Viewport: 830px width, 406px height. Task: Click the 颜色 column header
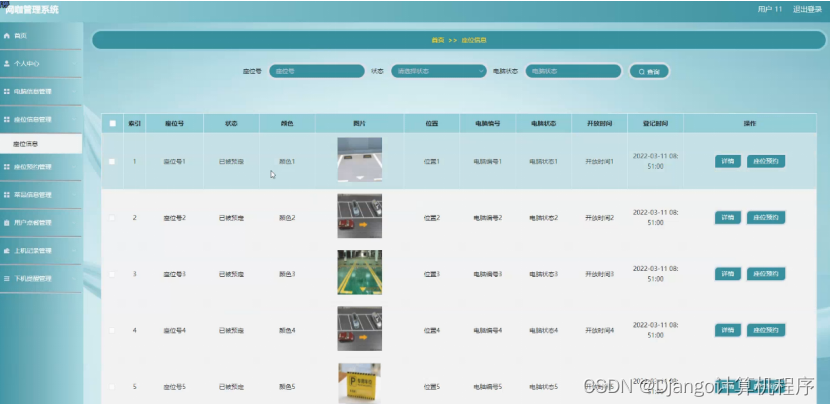287,123
